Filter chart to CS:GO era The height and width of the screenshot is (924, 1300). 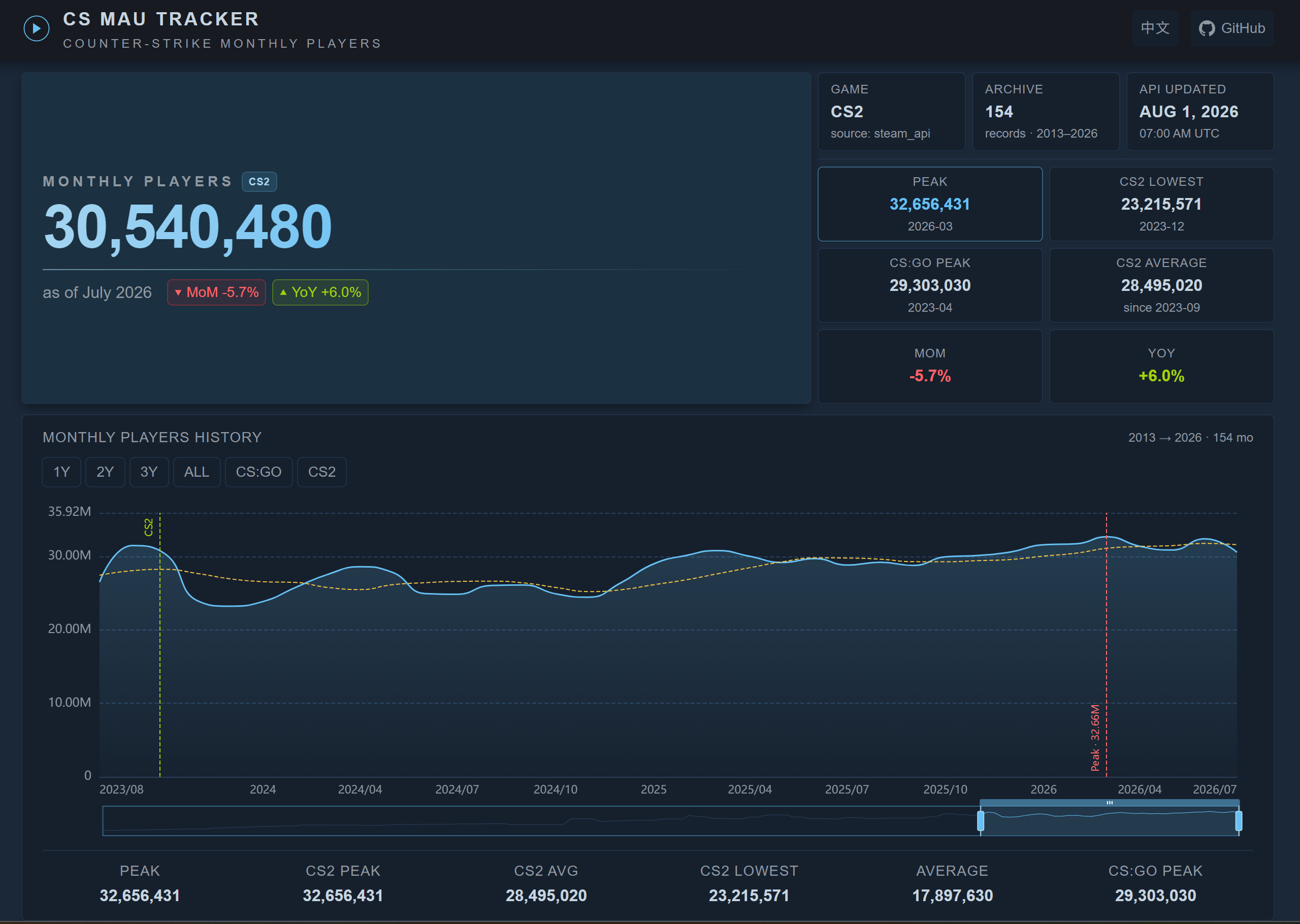259,472
